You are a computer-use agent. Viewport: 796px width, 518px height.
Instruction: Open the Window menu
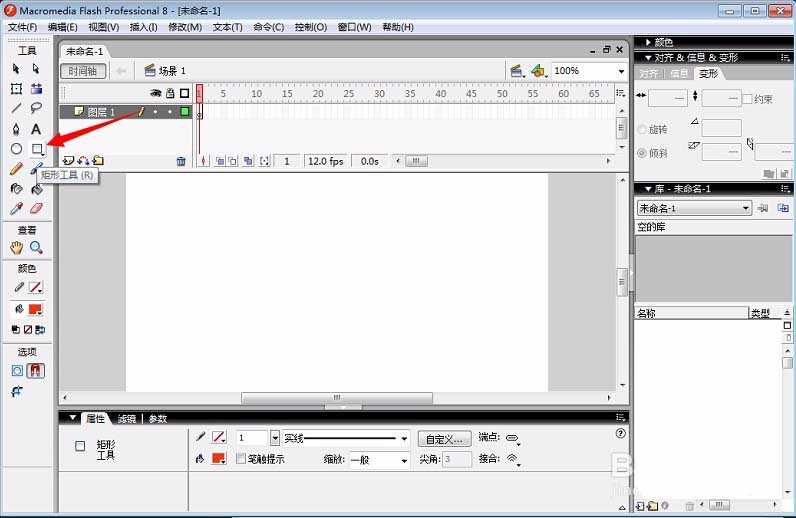pos(354,27)
